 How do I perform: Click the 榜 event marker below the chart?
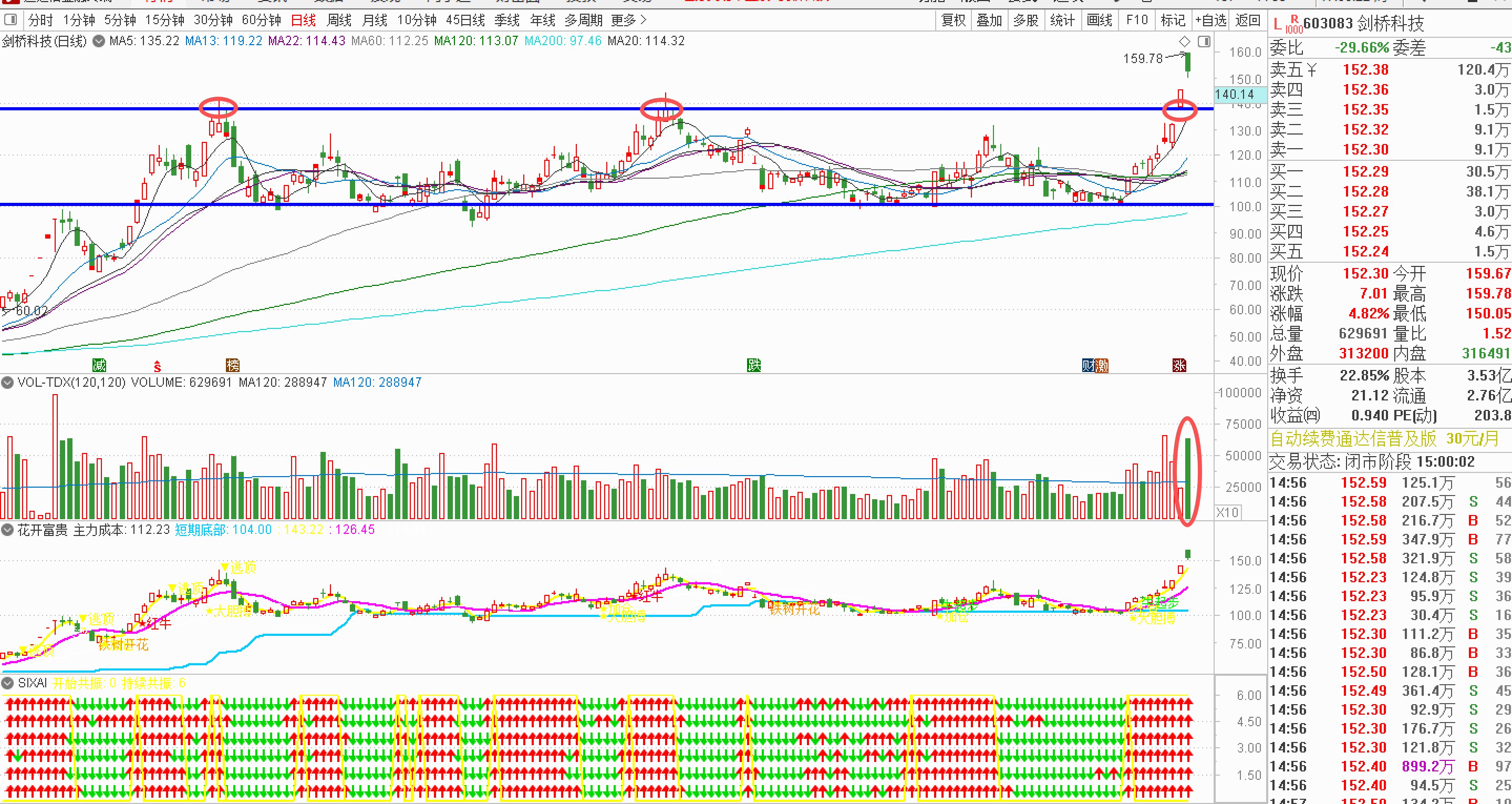[232, 365]
